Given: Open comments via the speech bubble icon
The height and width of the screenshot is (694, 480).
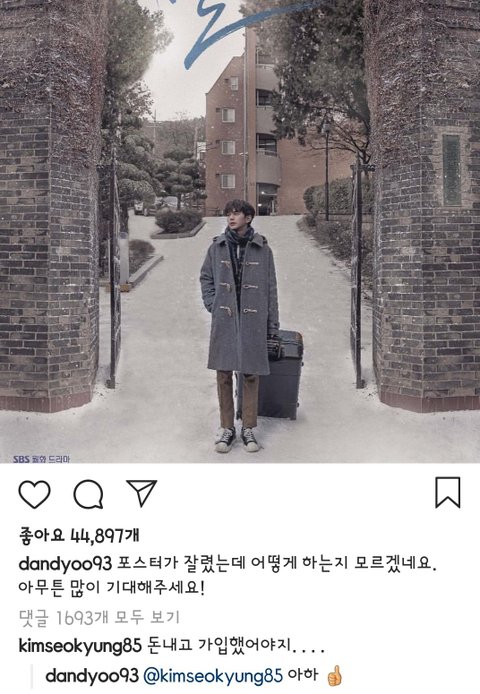Looking at the screenshot, I should (89, 494).
